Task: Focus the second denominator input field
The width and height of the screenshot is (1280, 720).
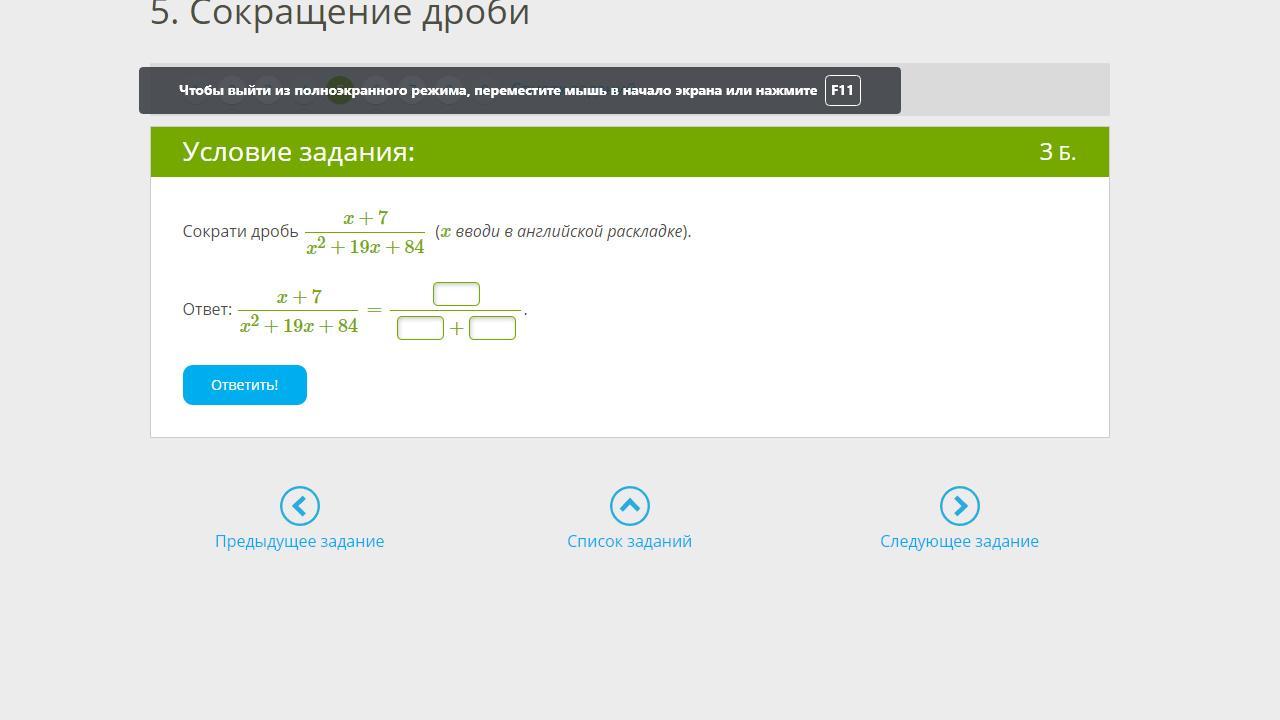Action: pos(492,328)
